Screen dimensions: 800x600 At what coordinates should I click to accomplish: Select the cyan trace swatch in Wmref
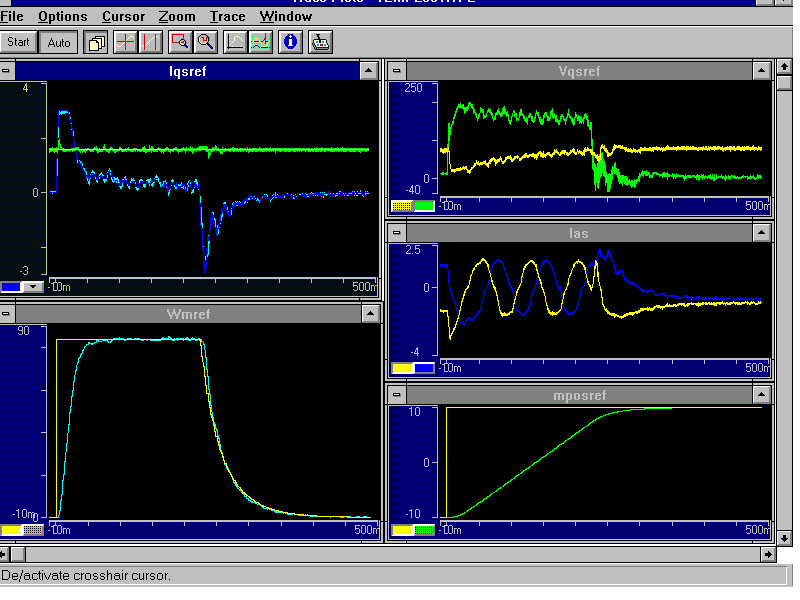pos(33,530)
